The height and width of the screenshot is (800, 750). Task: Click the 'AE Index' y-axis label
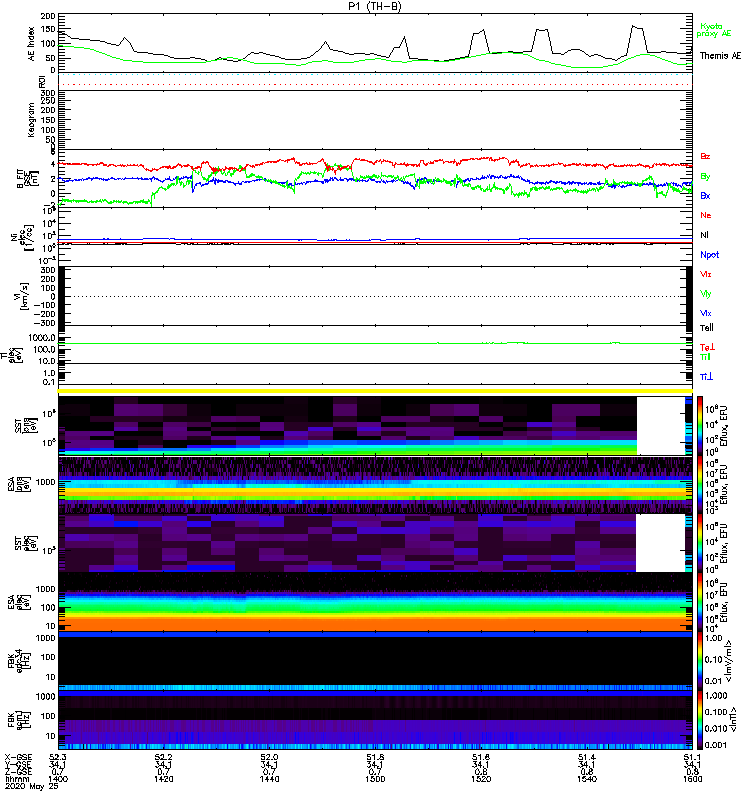click(32, 44)
